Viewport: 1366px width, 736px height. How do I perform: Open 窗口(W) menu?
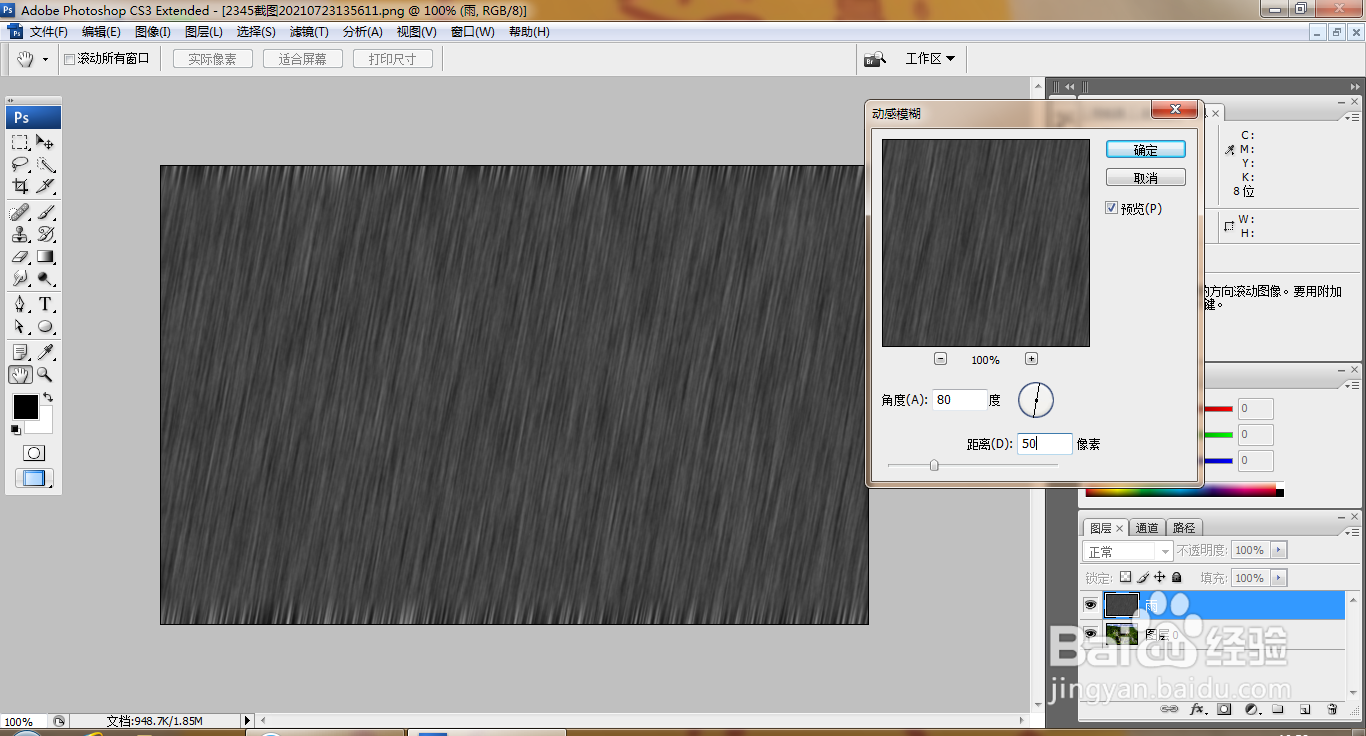coord(472,32)
